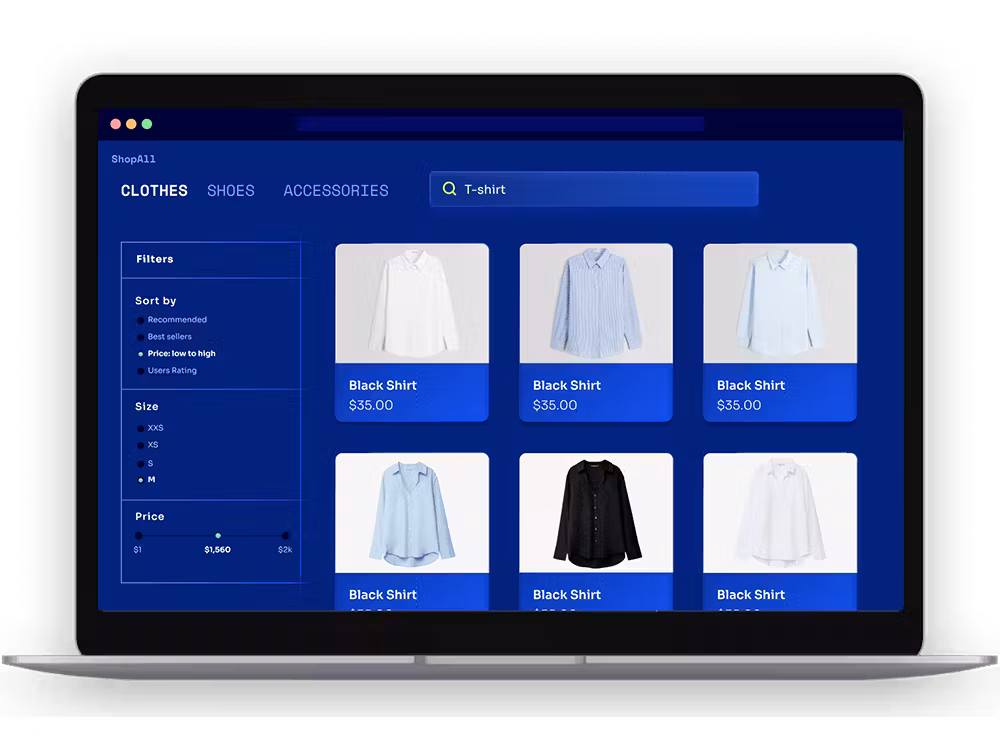Switch to the SHOES tab

(x=231, y=191)
